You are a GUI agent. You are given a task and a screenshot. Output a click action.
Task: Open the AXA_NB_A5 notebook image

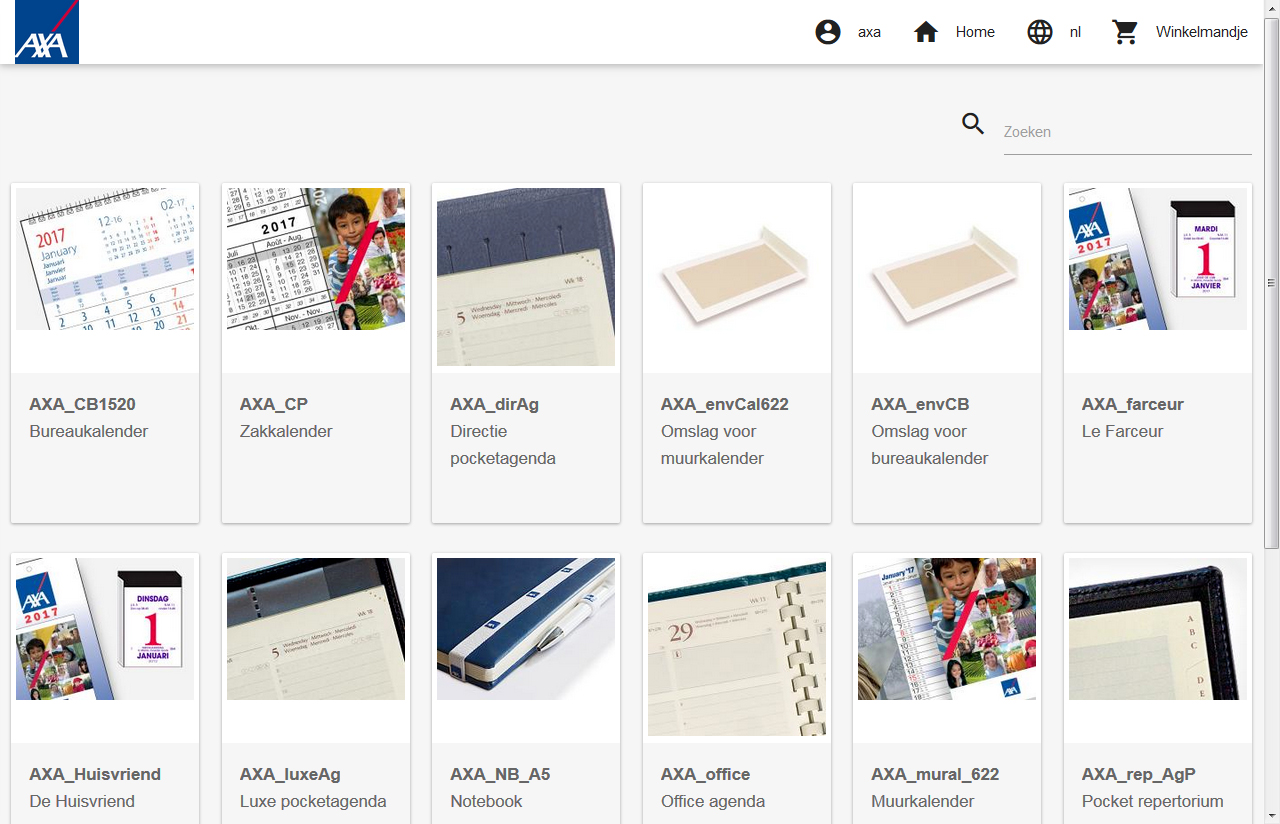(x=526, y=629)
